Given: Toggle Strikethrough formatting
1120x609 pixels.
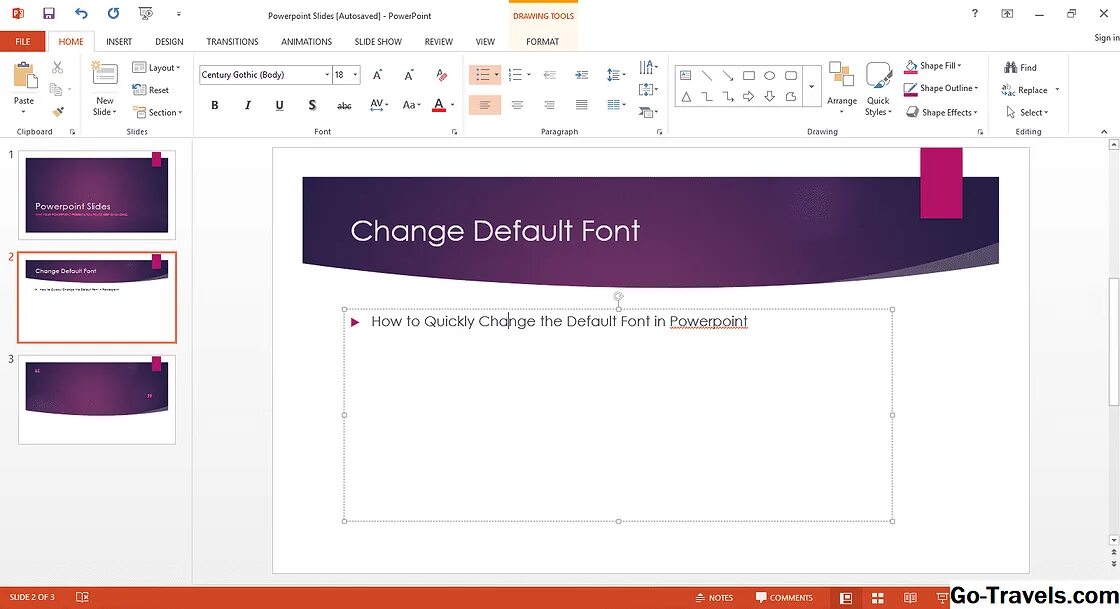Looking at the screenshot, I should [344, 105].
